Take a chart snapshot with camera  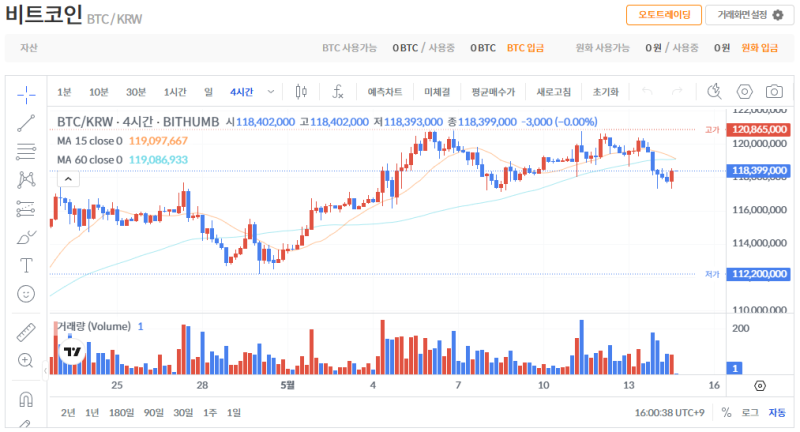pos(774,92)
